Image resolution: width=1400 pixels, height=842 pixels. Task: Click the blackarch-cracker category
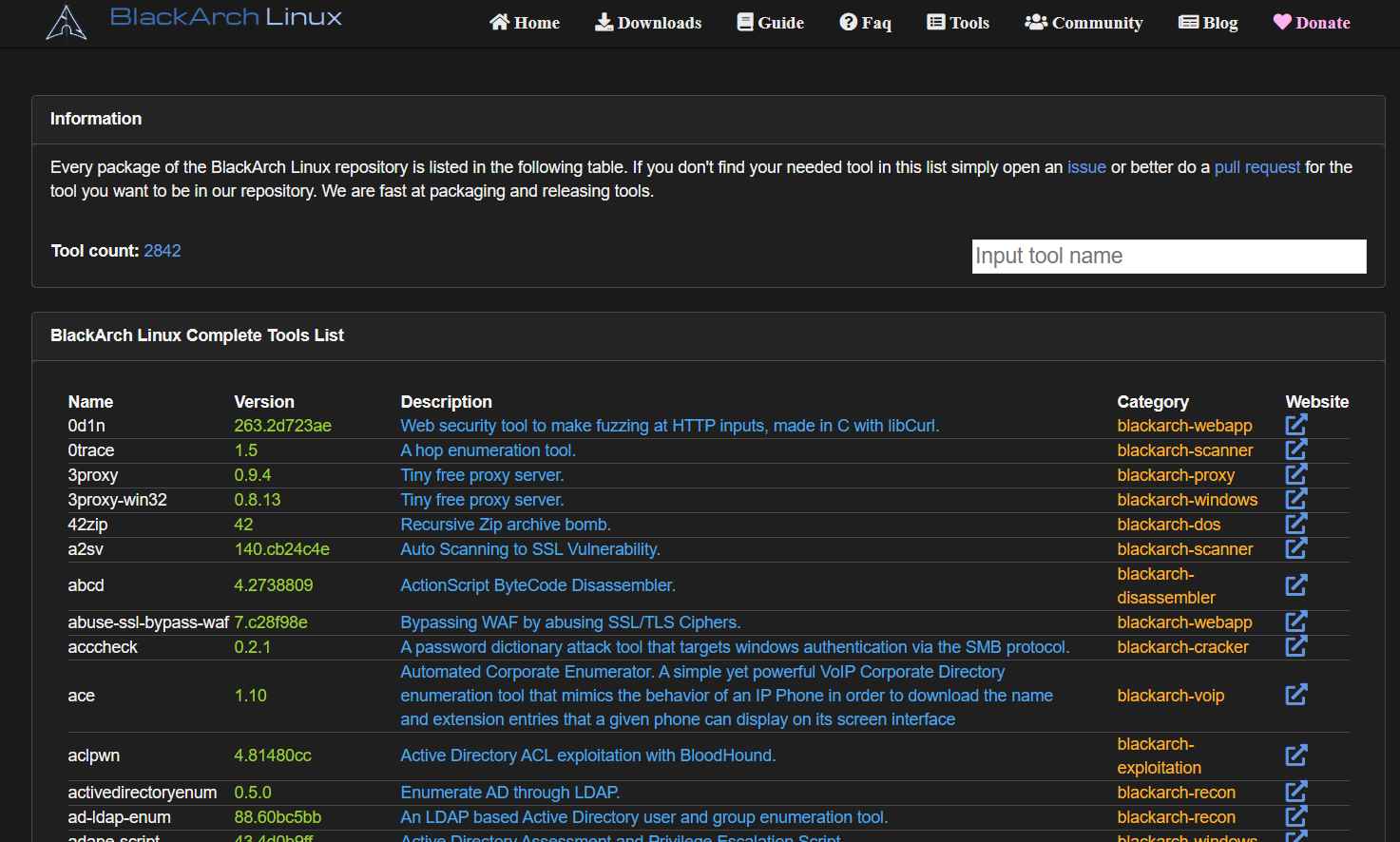point(1182,647)
